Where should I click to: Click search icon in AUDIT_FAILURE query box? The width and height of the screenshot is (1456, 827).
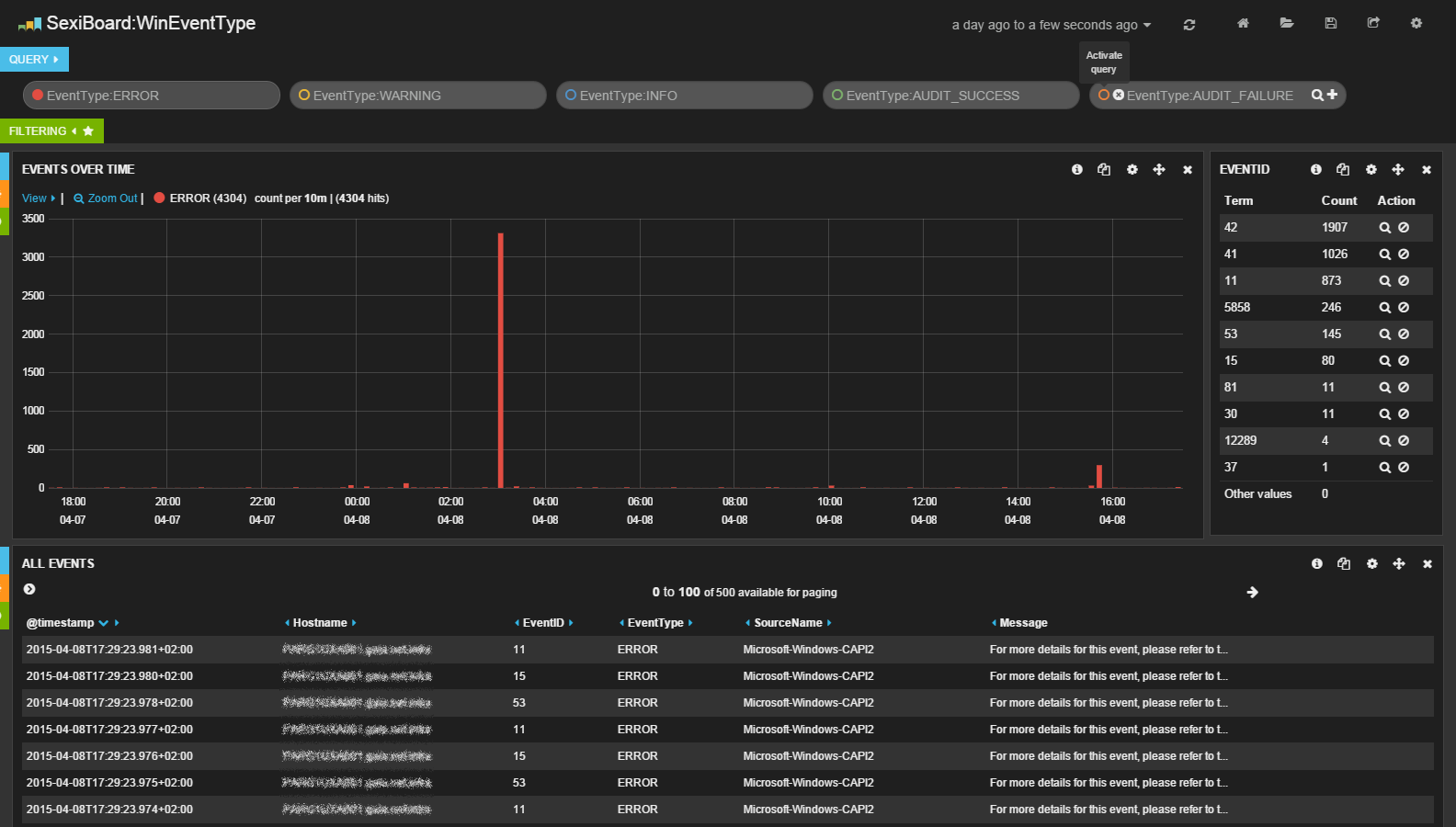click(1317, 95)
